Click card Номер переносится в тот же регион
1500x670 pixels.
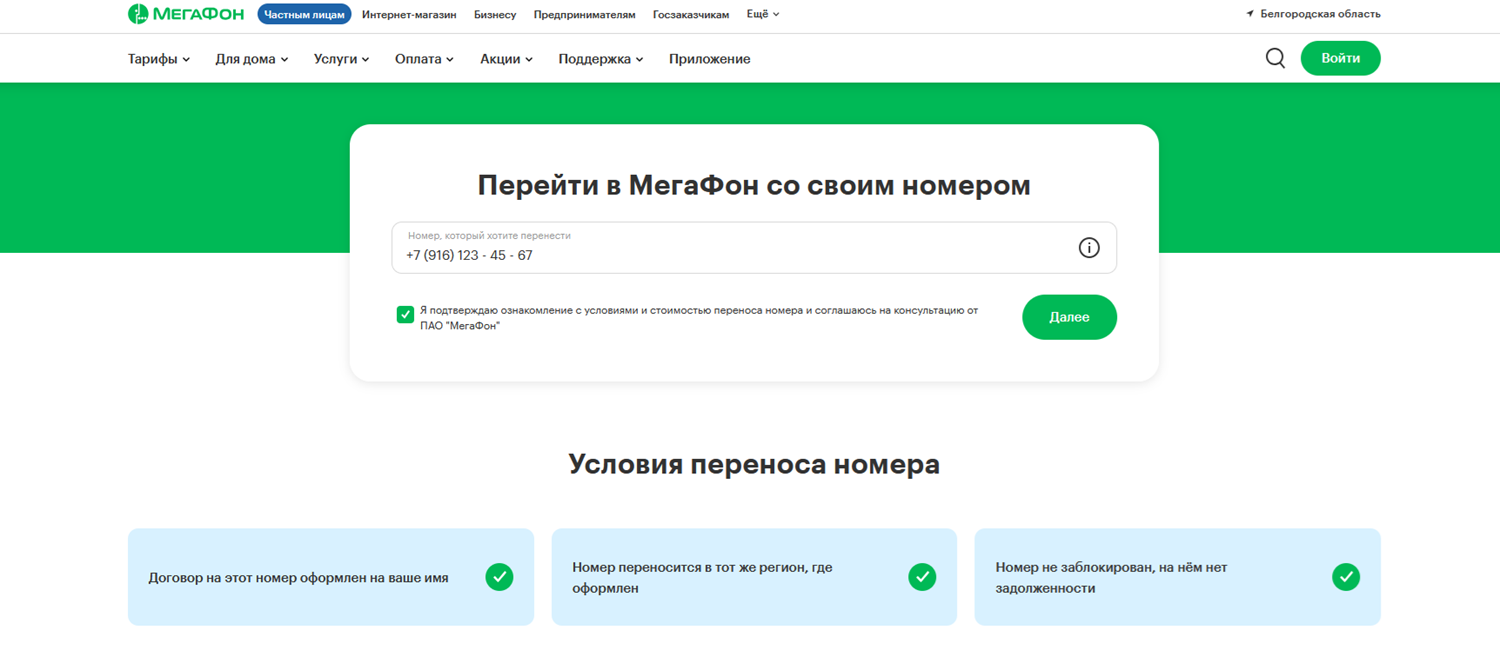tap(754, 577)
